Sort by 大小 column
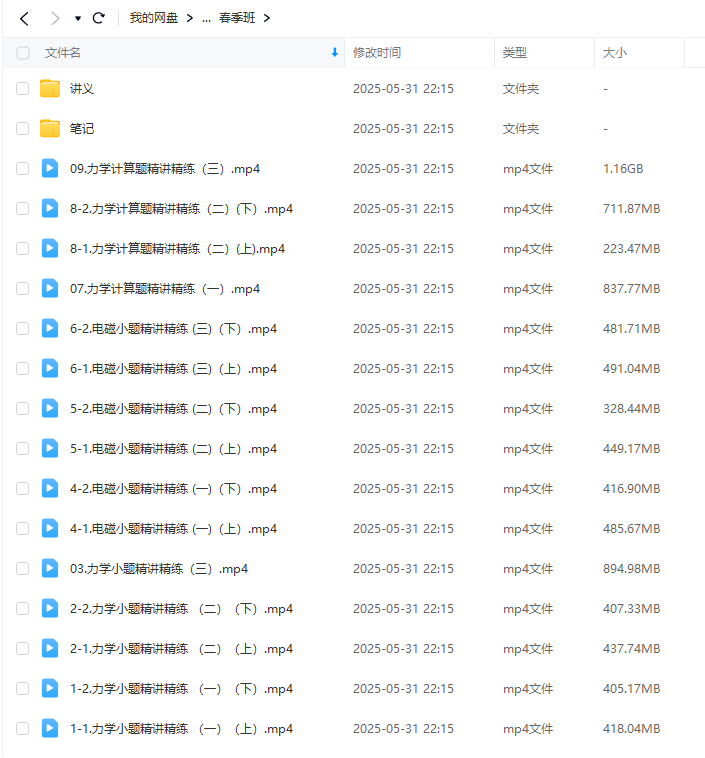The image size is (705, 758). click(x=615, y=53)
